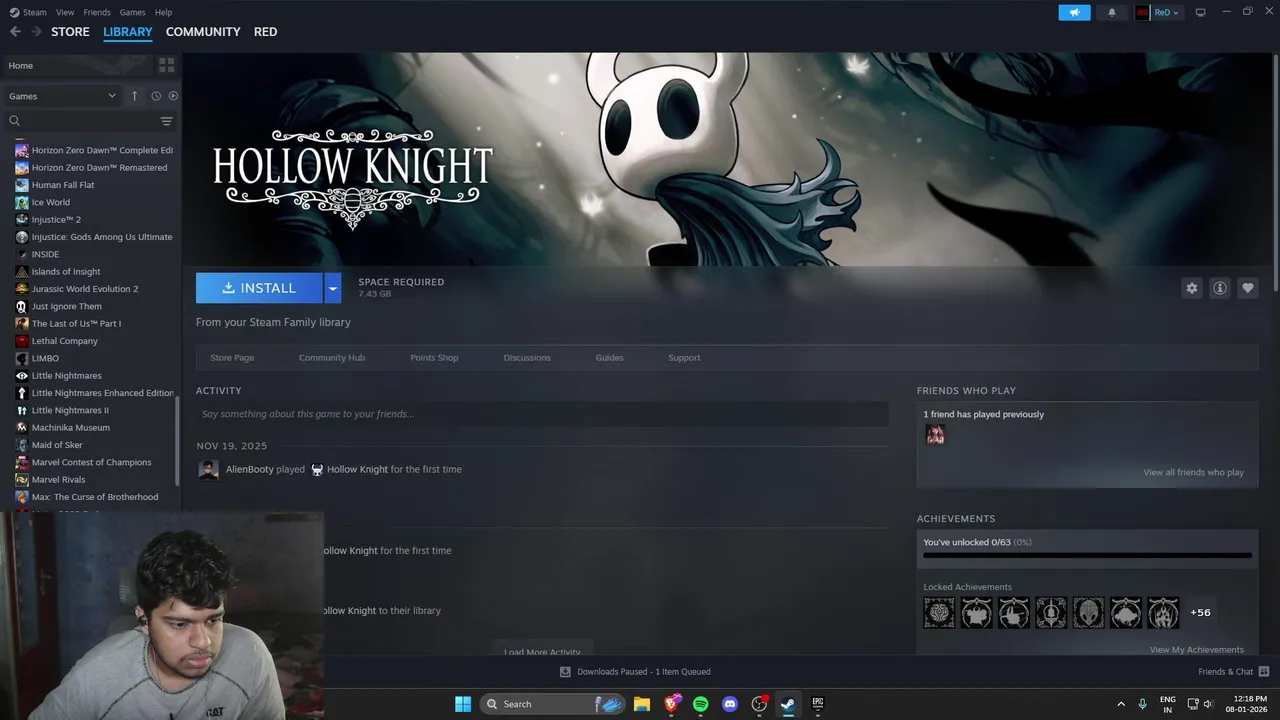Image resolution: width=1280 pixels, height=720 pixels.
Task: Select Marvel Rivals in library list
Action: click(x=58, y=480)
